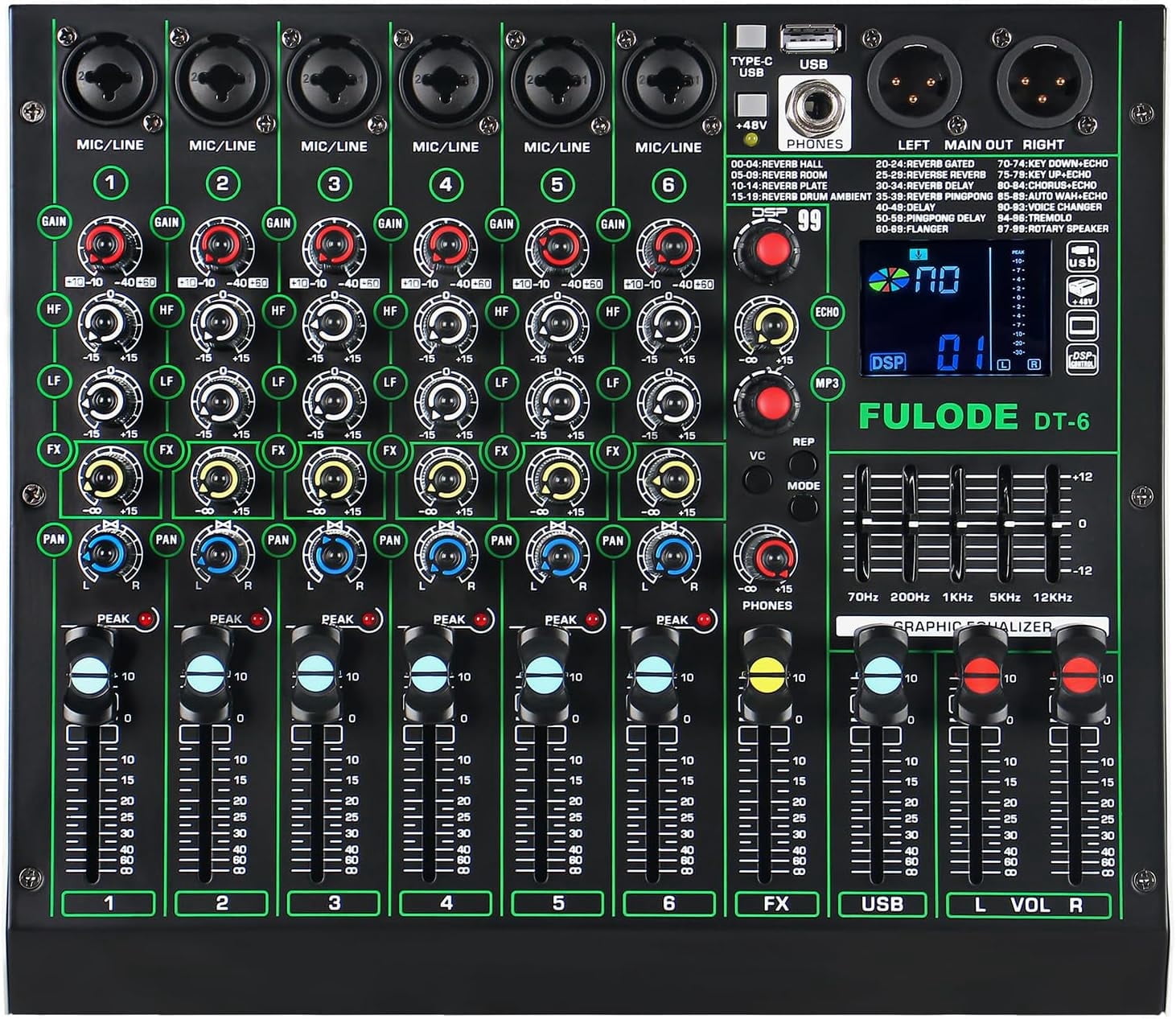Click the 'FULODE' brand text
The width and height of the screenshot is (1176, 1019).
point(938,417)
